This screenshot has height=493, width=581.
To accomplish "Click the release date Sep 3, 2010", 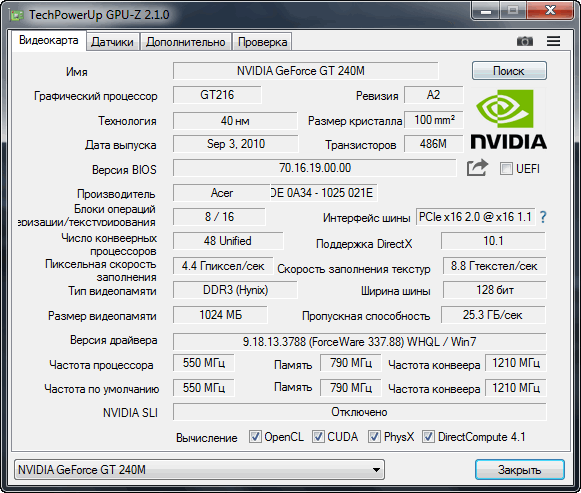I will 235,144.
